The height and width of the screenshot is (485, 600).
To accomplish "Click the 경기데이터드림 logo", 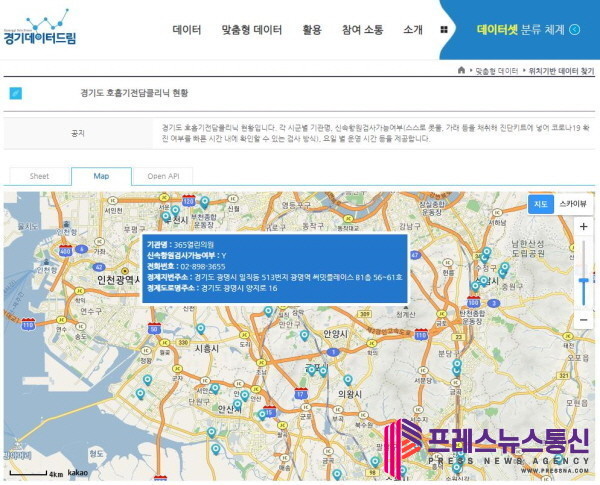I will (x=40, y=28).
